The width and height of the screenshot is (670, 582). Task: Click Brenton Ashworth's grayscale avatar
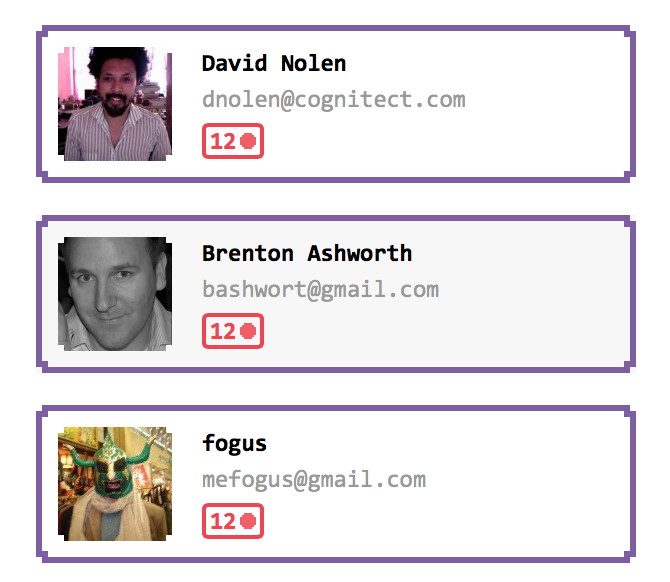(x=115, y=293)
